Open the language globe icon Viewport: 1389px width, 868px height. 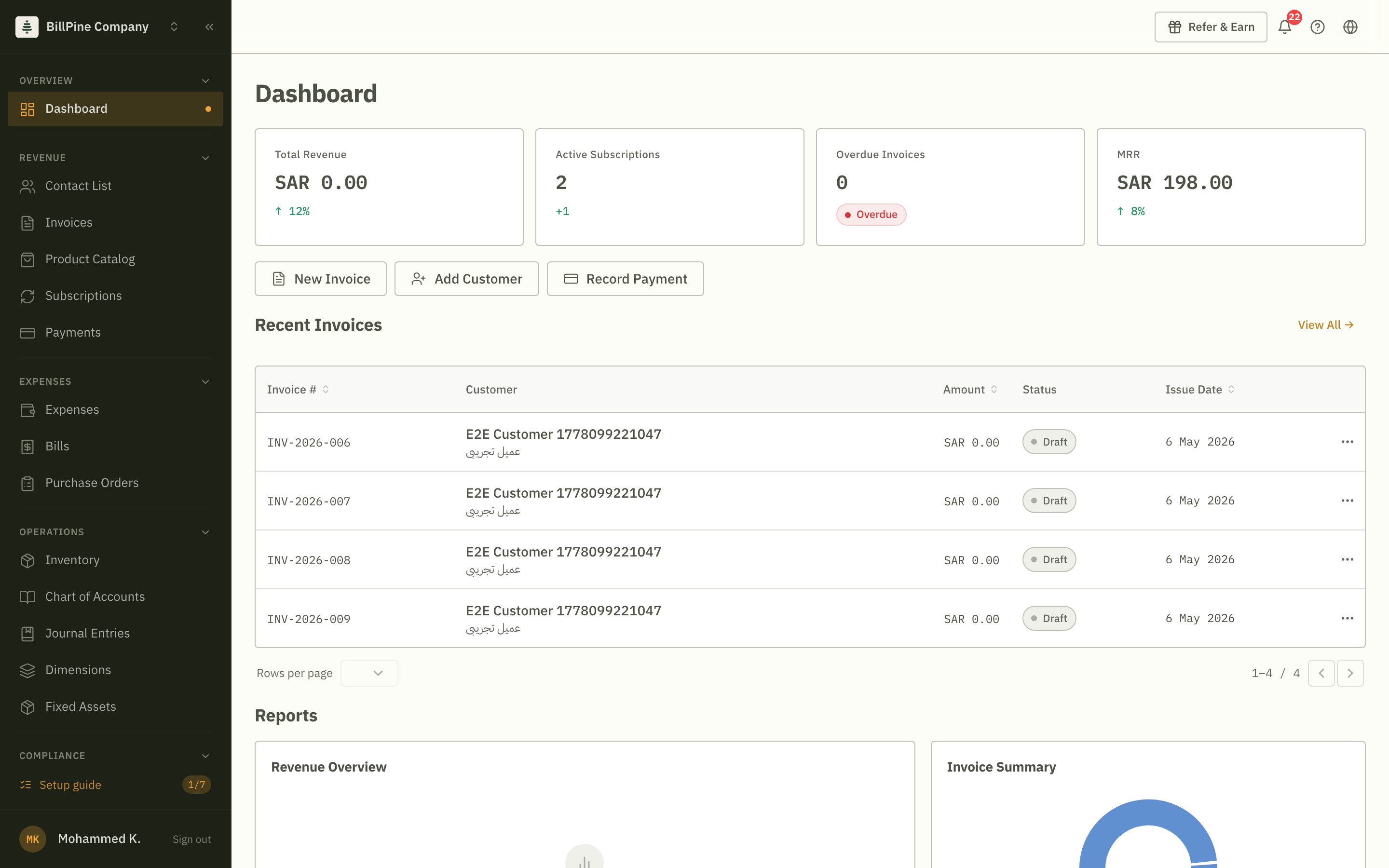[x=1350, y=27]
